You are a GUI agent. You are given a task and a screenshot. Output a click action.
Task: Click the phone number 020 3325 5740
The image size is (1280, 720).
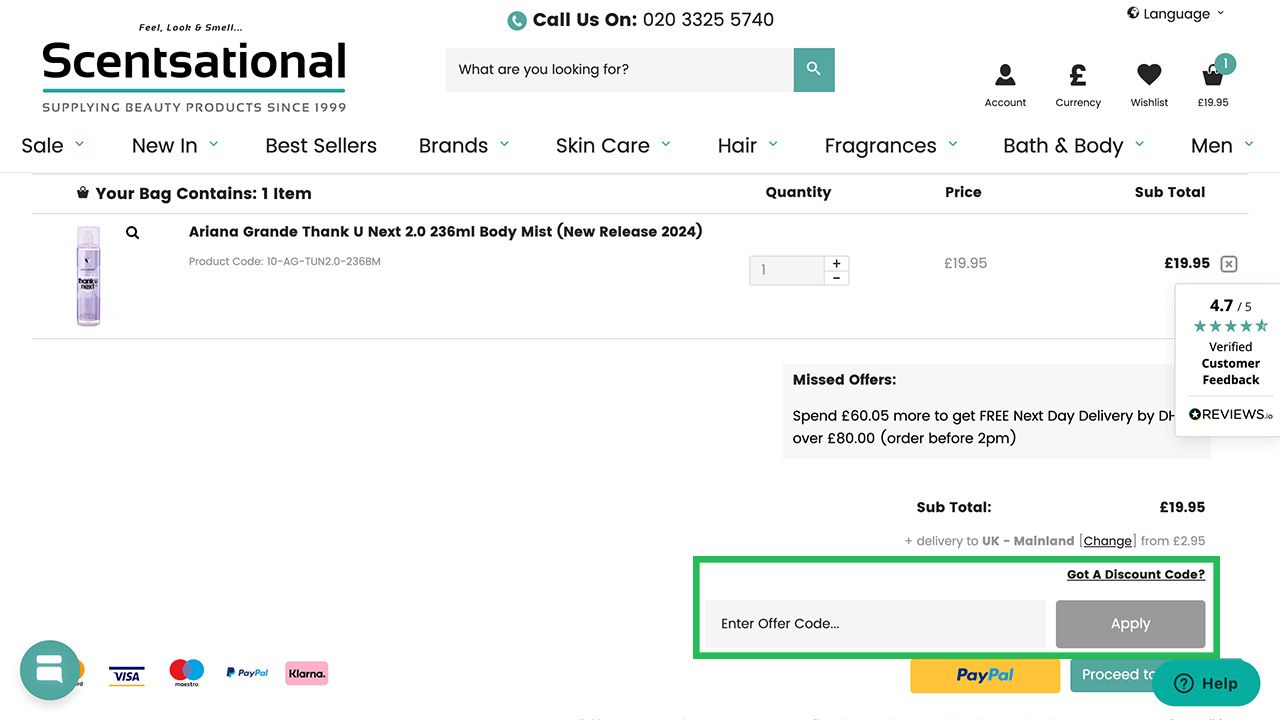coord(708,20)
